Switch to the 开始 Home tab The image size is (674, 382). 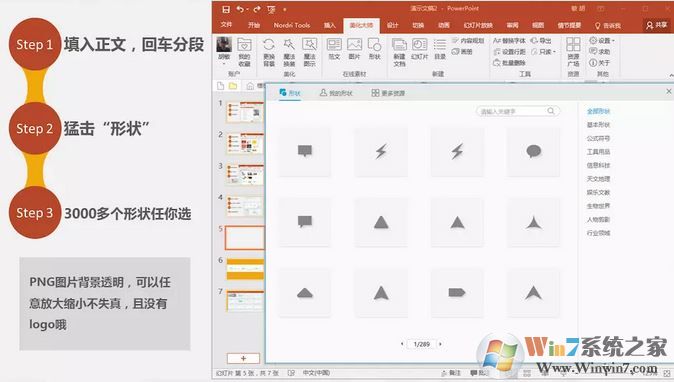pos(254,25)
